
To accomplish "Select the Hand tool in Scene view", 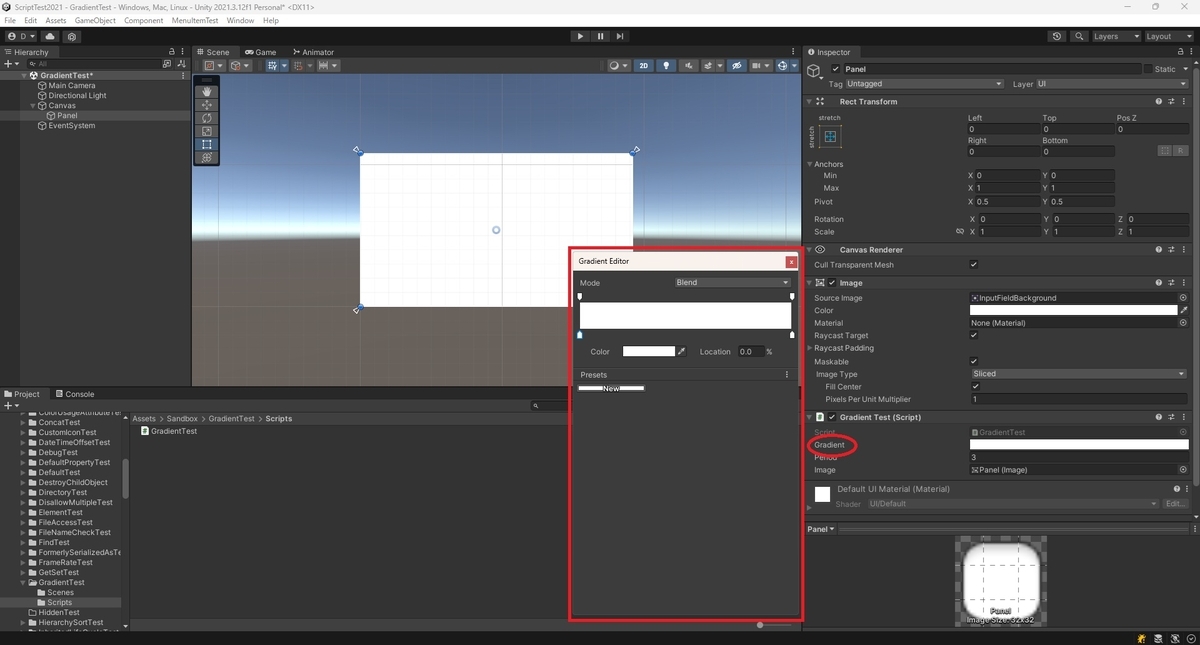I will [x=207, y=92].
